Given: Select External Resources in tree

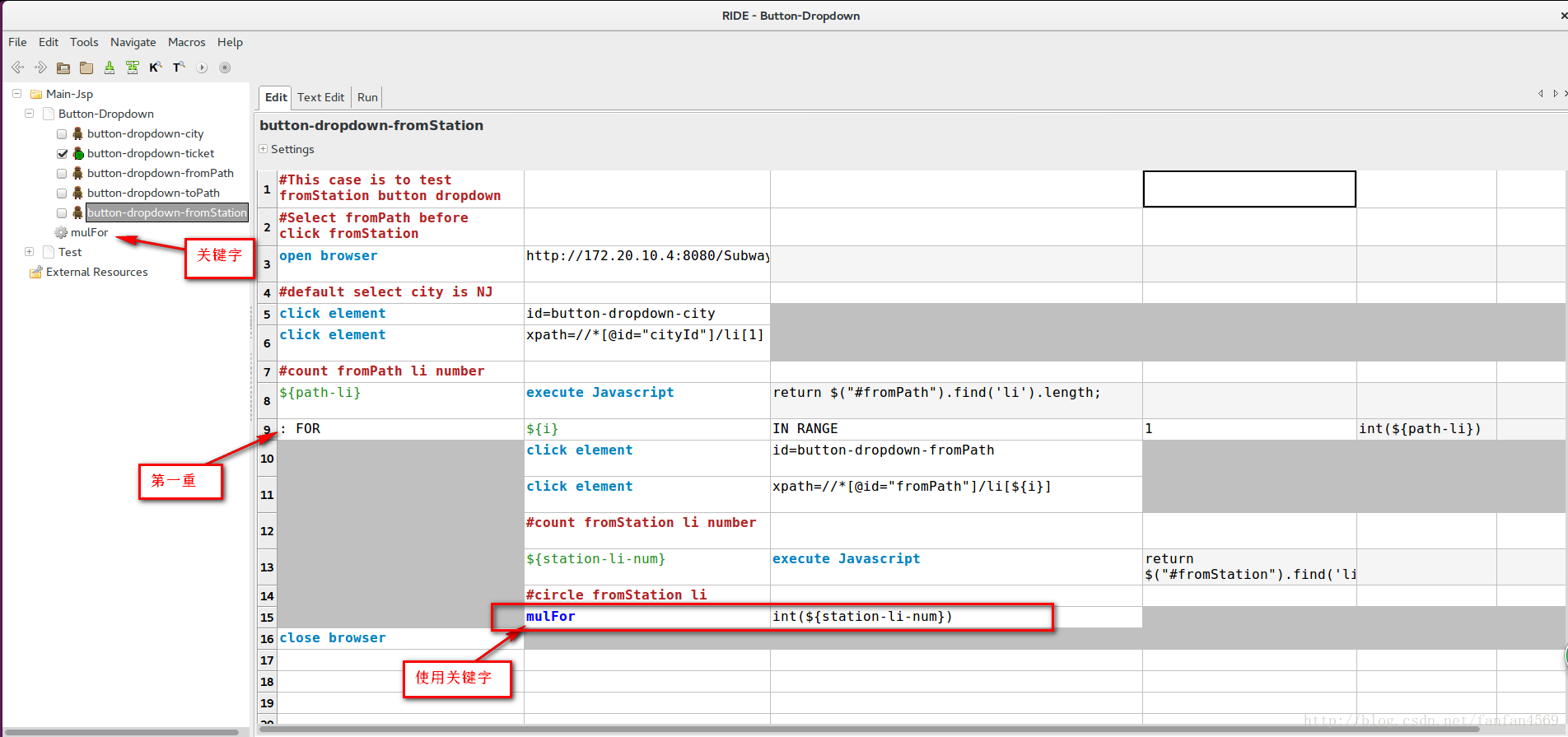Looking at the screenshot, I should click(x=96, y=272).
